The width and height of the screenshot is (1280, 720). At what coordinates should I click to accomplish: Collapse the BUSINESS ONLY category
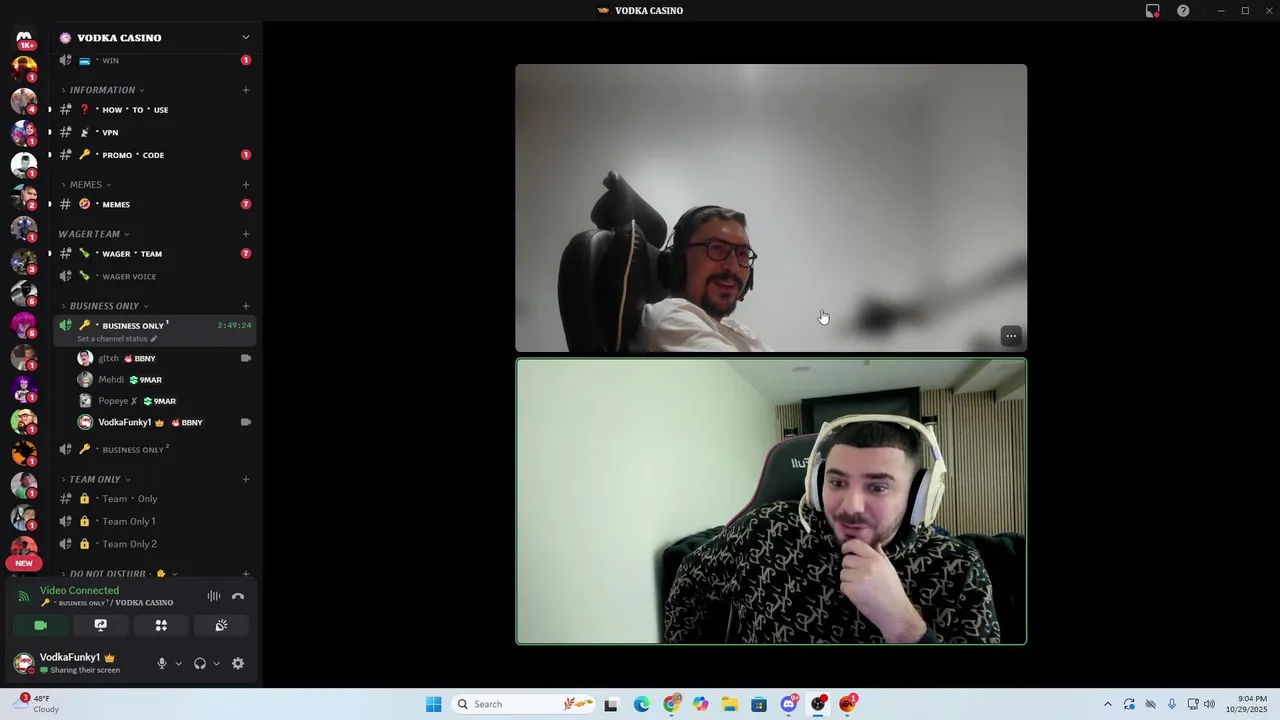pyautogui.click(x=104, y=306)
